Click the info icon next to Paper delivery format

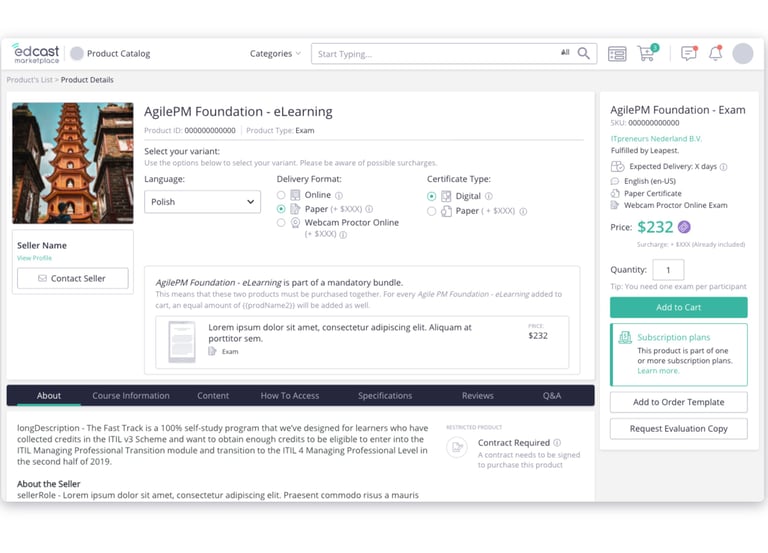coord(369,209)
